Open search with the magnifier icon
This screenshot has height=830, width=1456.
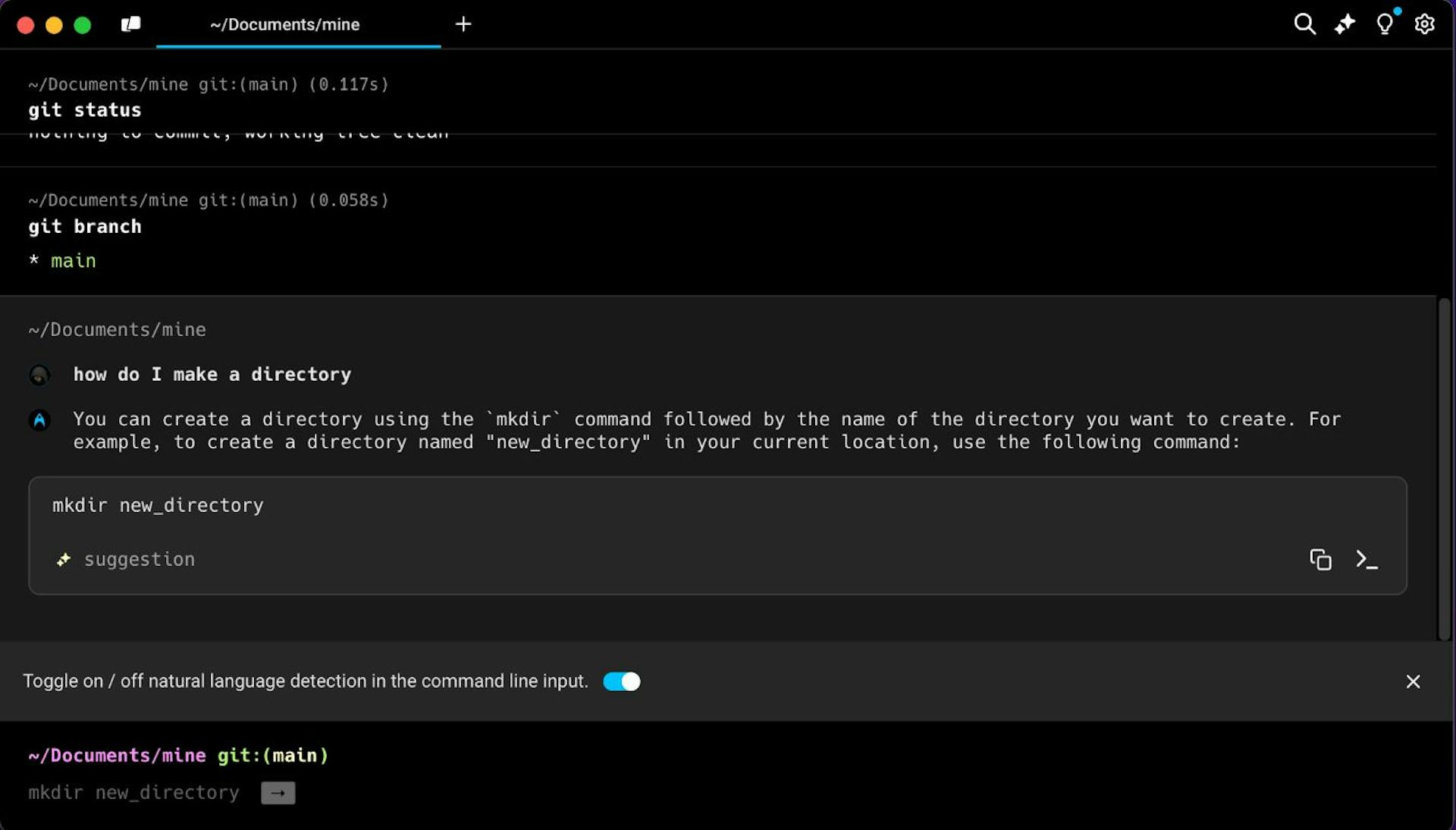[1304, 24]
